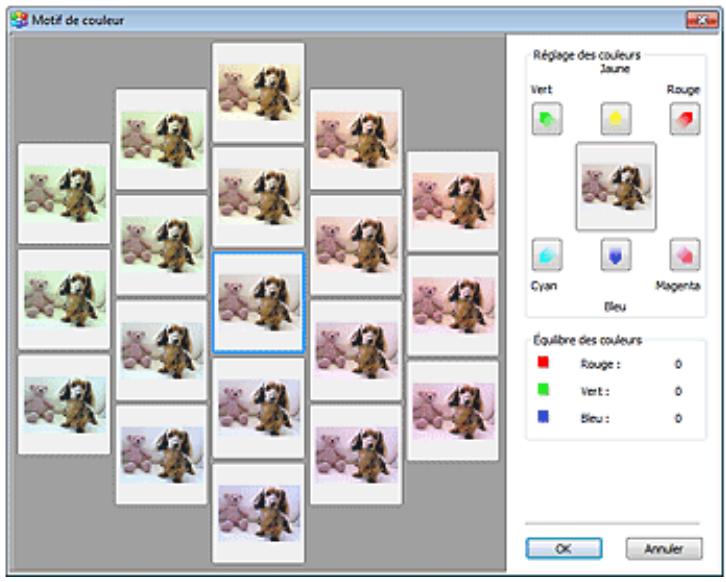Click the preview image in Réglage des couleurs
The width and height of the screenshot is (726, 582).
click(615, 187)
